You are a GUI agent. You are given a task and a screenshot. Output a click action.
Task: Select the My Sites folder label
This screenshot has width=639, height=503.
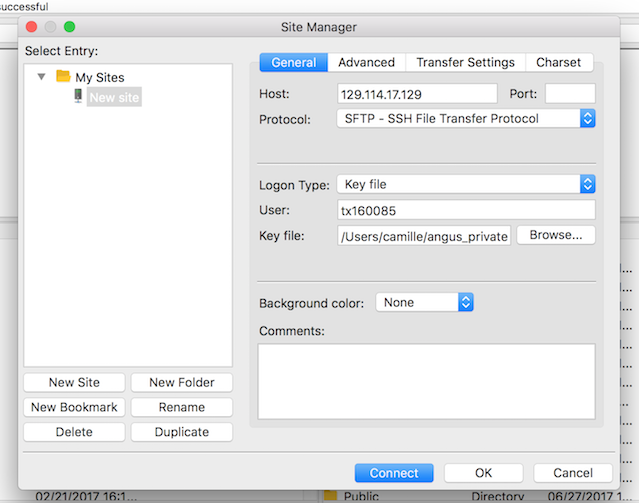click(100, 77)
